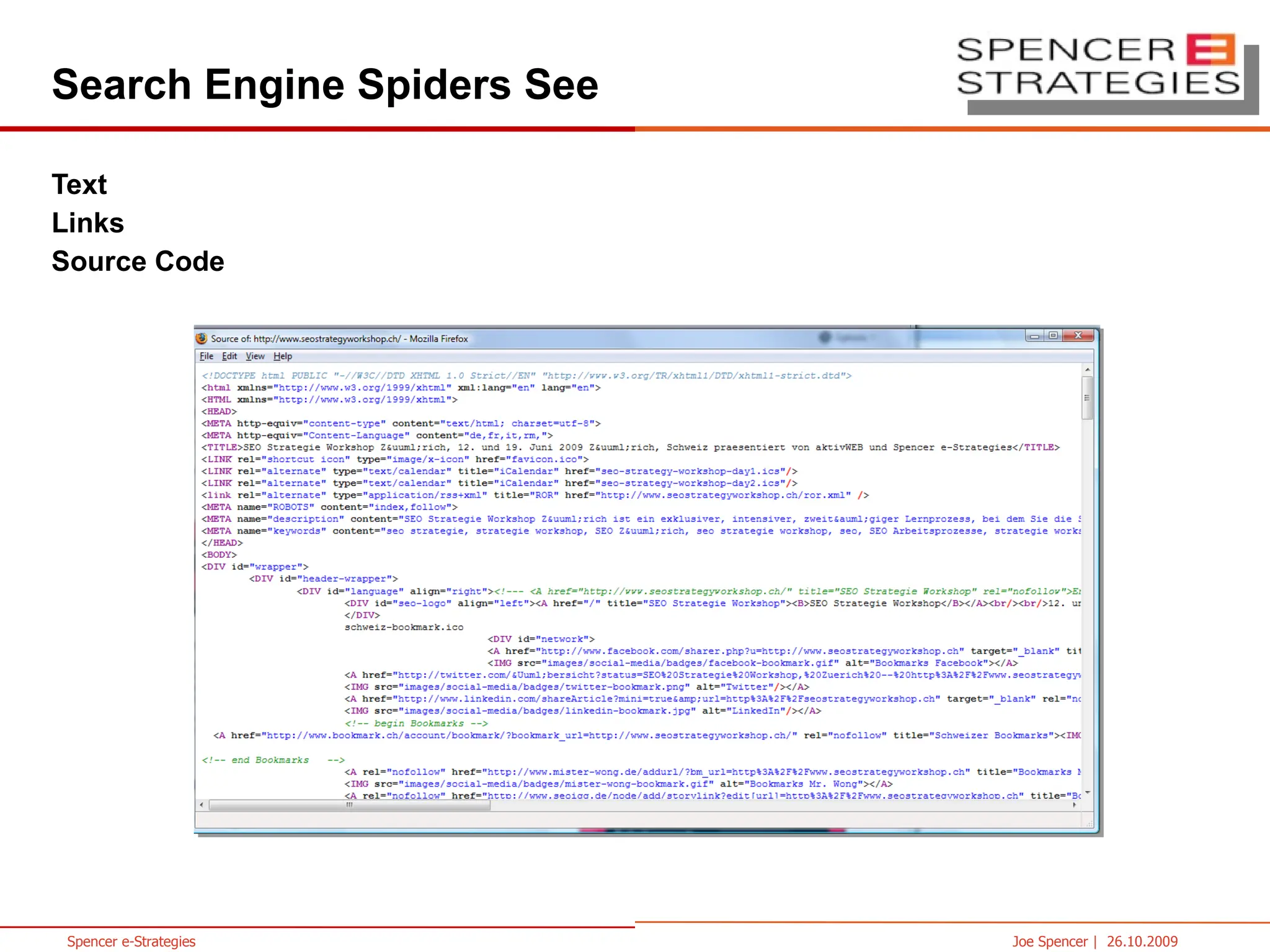Click the ror.xml link line

click(x=535, y=495)
